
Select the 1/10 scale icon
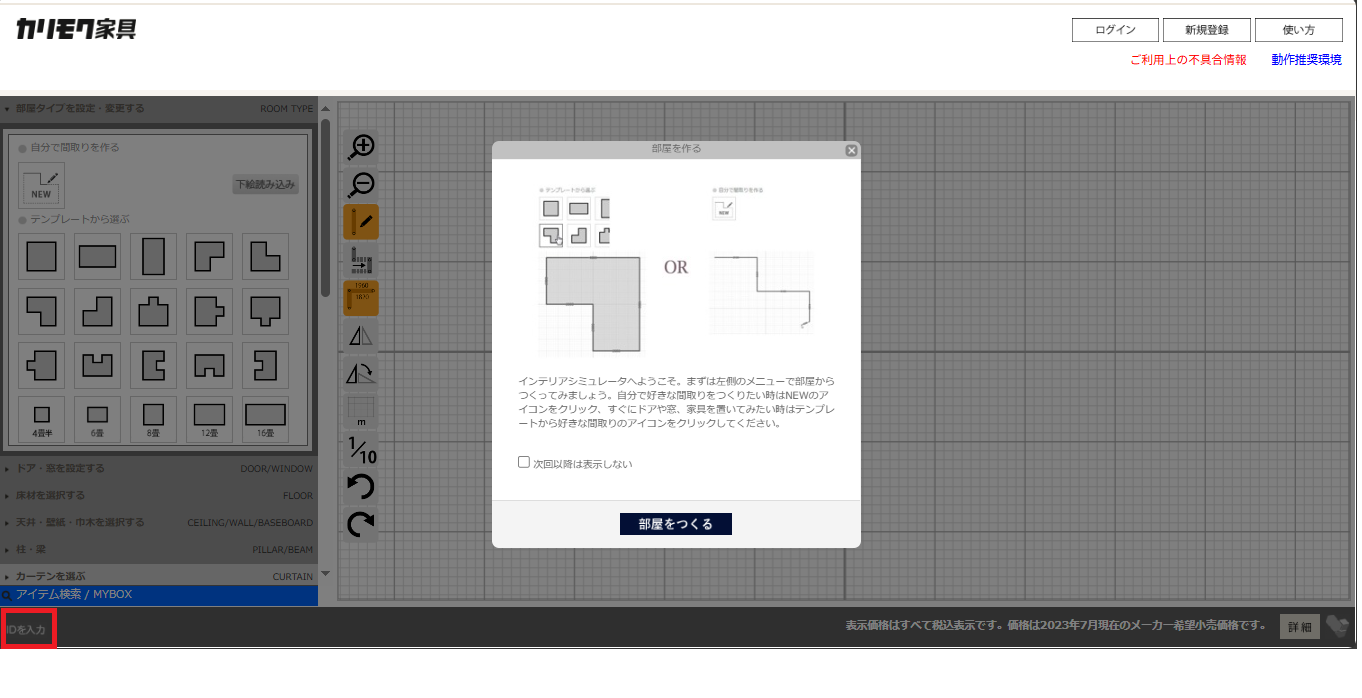point(361,450)
